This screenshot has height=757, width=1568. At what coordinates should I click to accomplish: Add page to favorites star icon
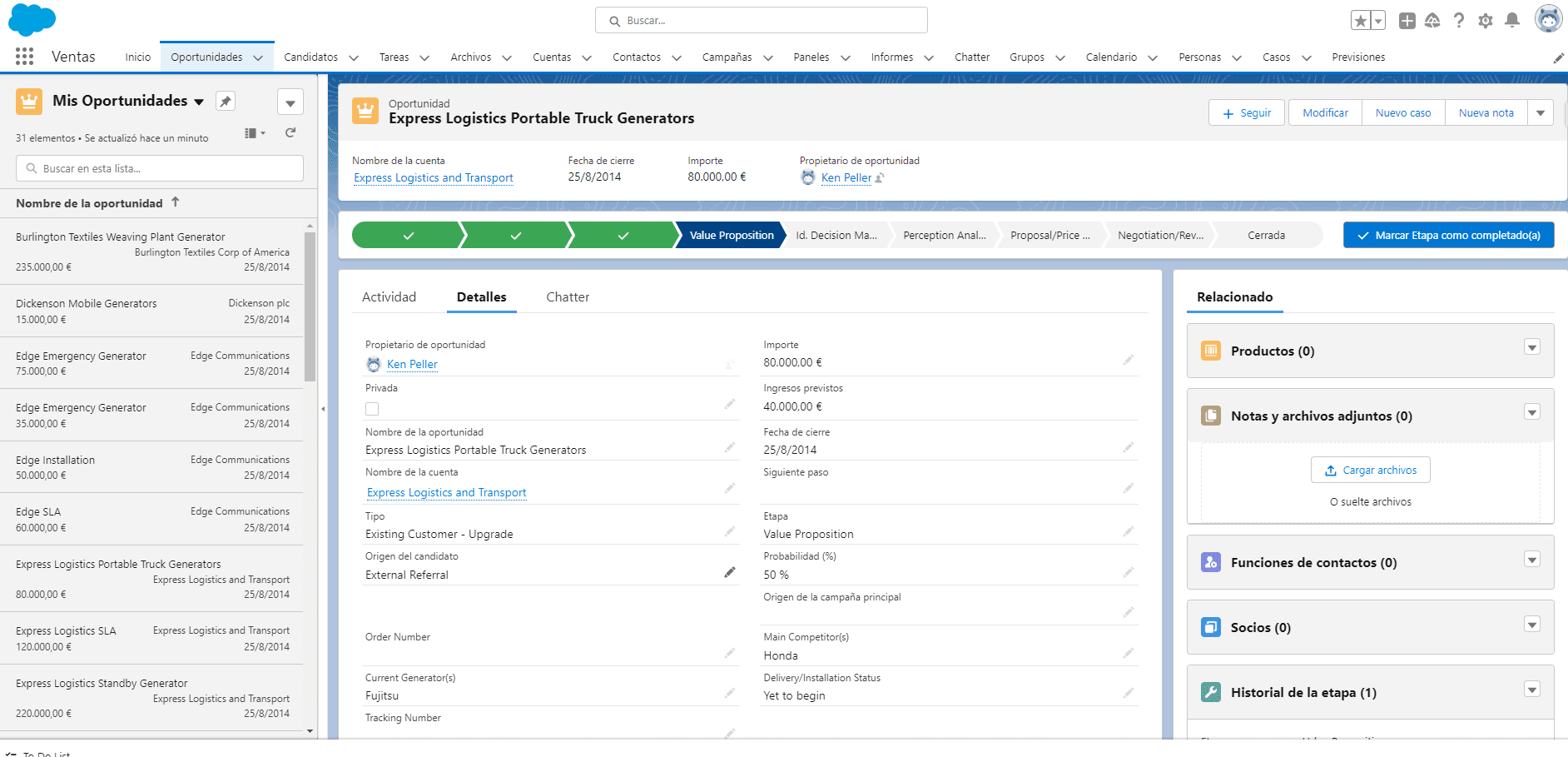[x=1360, y=21]
